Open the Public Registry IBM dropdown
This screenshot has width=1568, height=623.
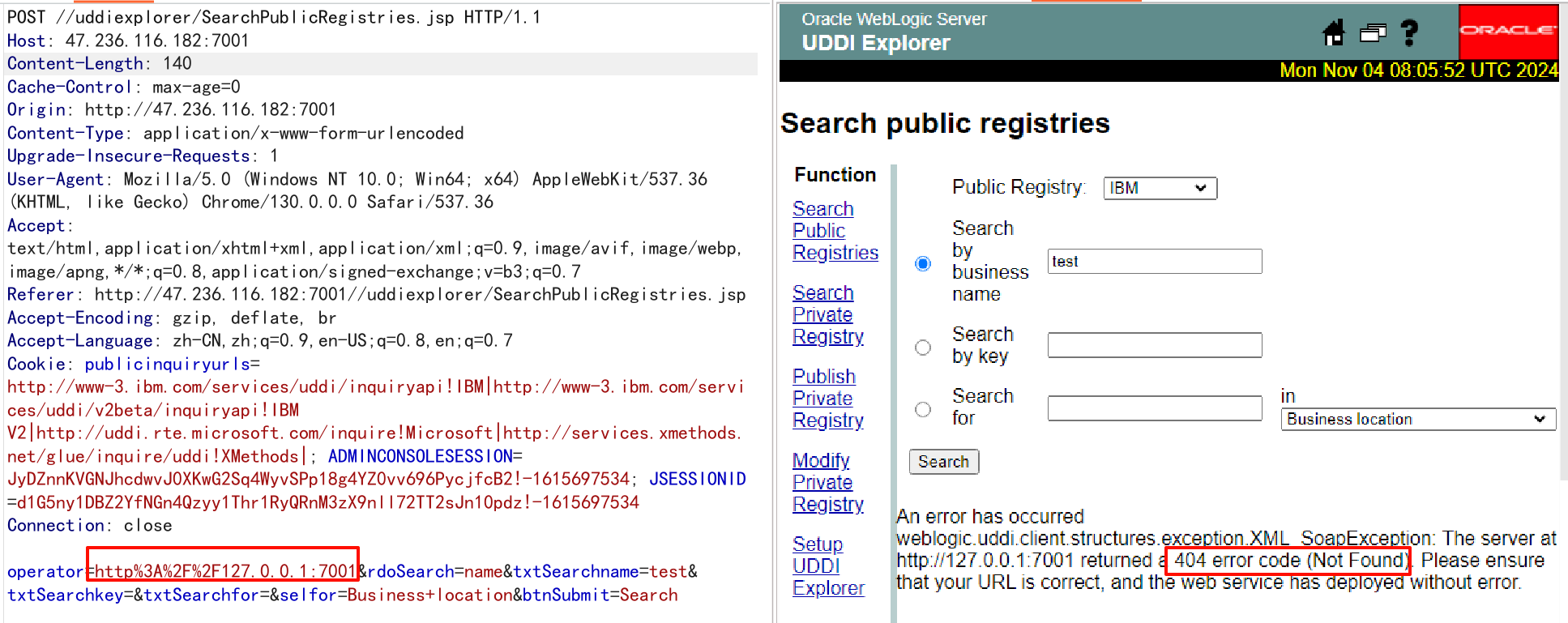pyautogui.click(x=1160, y=188)
